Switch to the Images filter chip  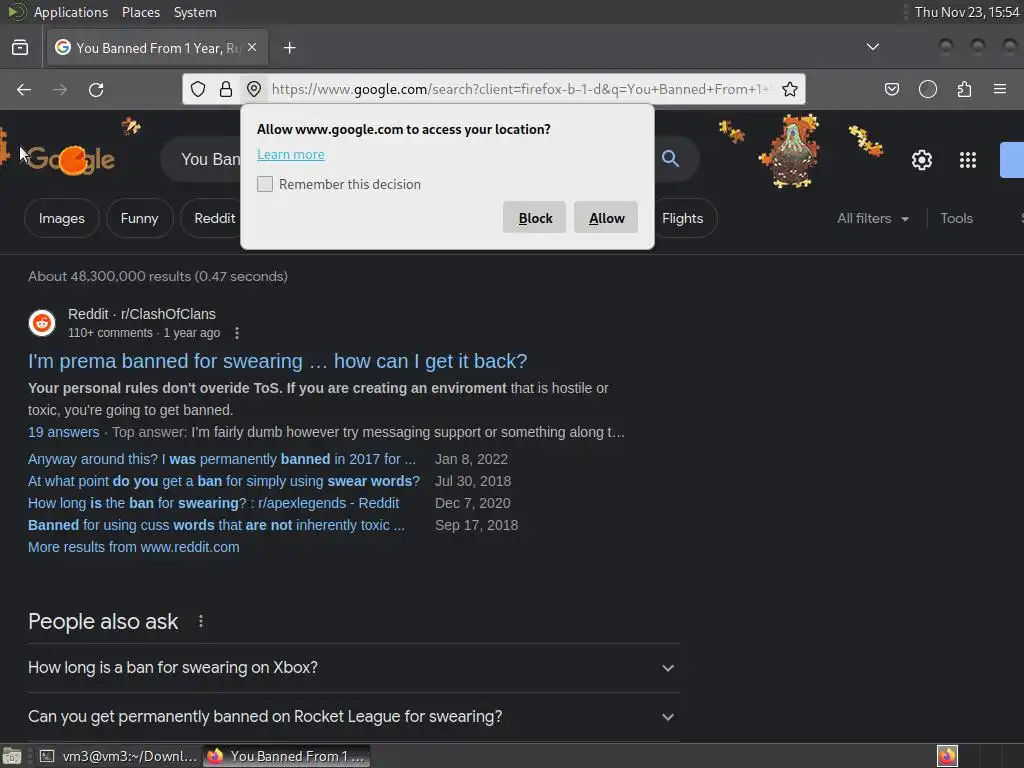tap(61, 218)
